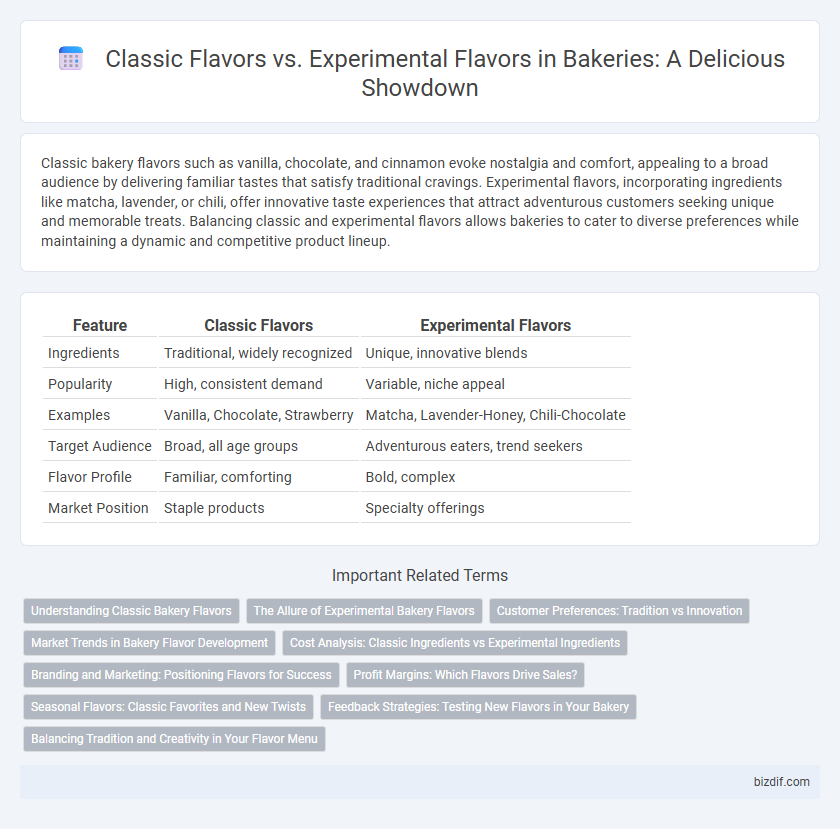Open Branding and Marketing: Positioning Flavors tag

click(181, 675)
